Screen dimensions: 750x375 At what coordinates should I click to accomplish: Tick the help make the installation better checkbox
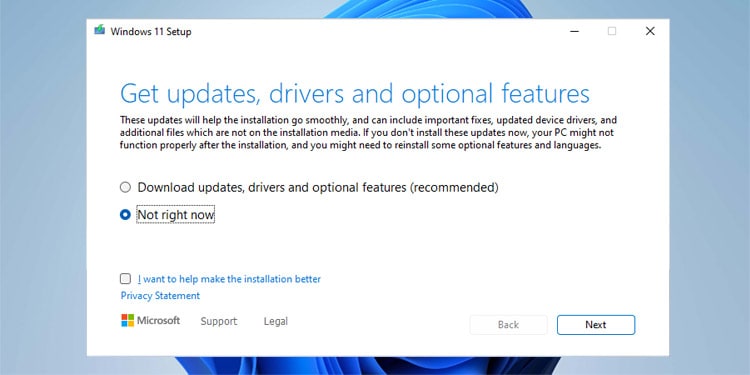pos(125,278)
